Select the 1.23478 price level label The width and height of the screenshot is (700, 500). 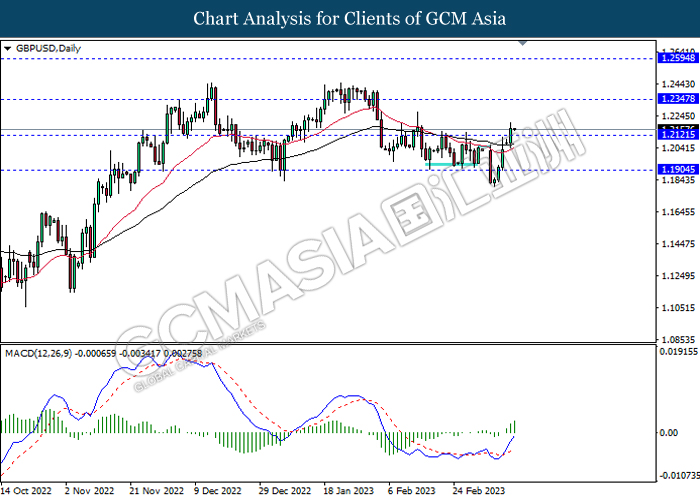[x=678, y=99]
